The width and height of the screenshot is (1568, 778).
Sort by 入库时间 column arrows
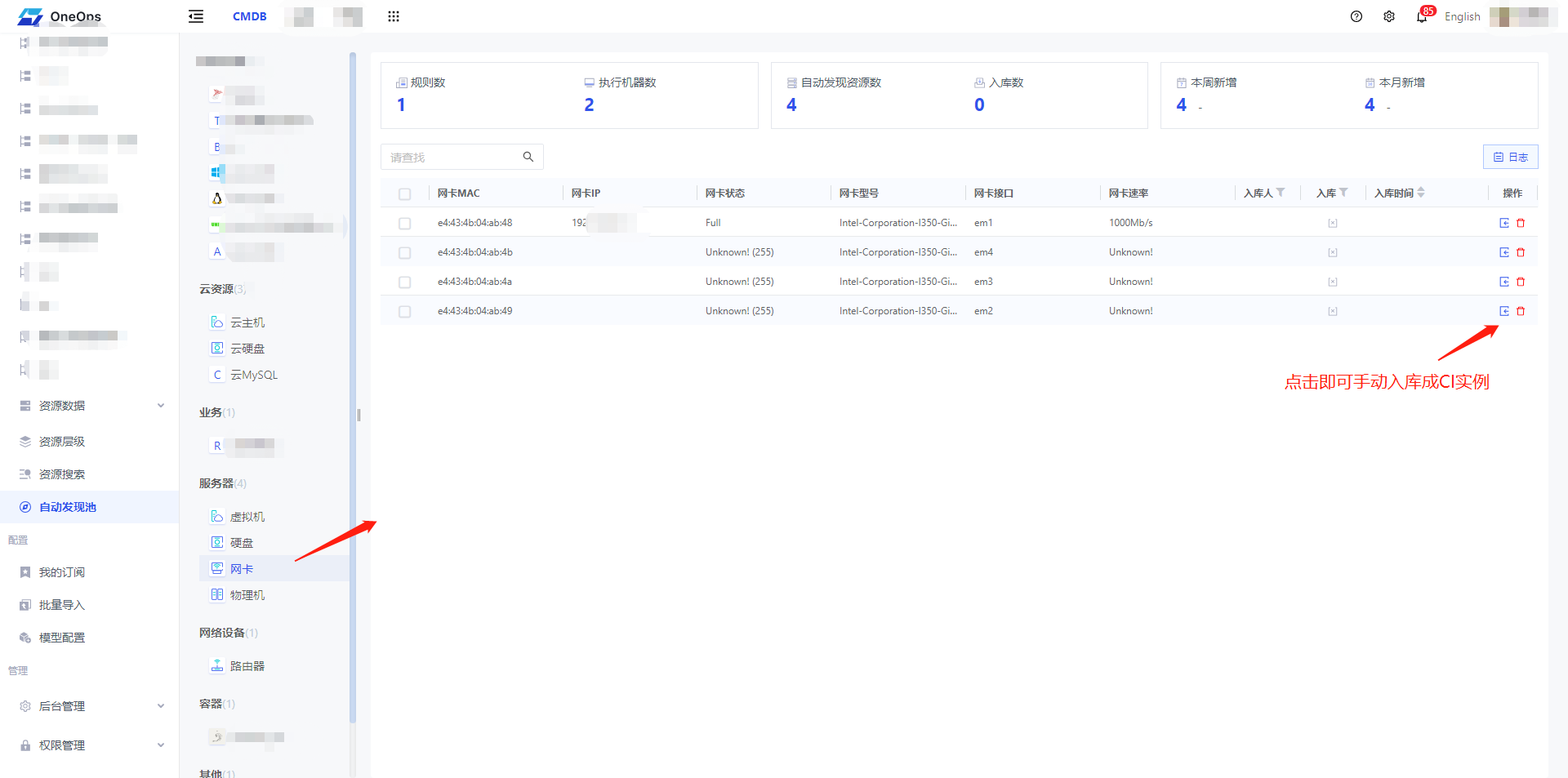click(x=1421, y=193)
